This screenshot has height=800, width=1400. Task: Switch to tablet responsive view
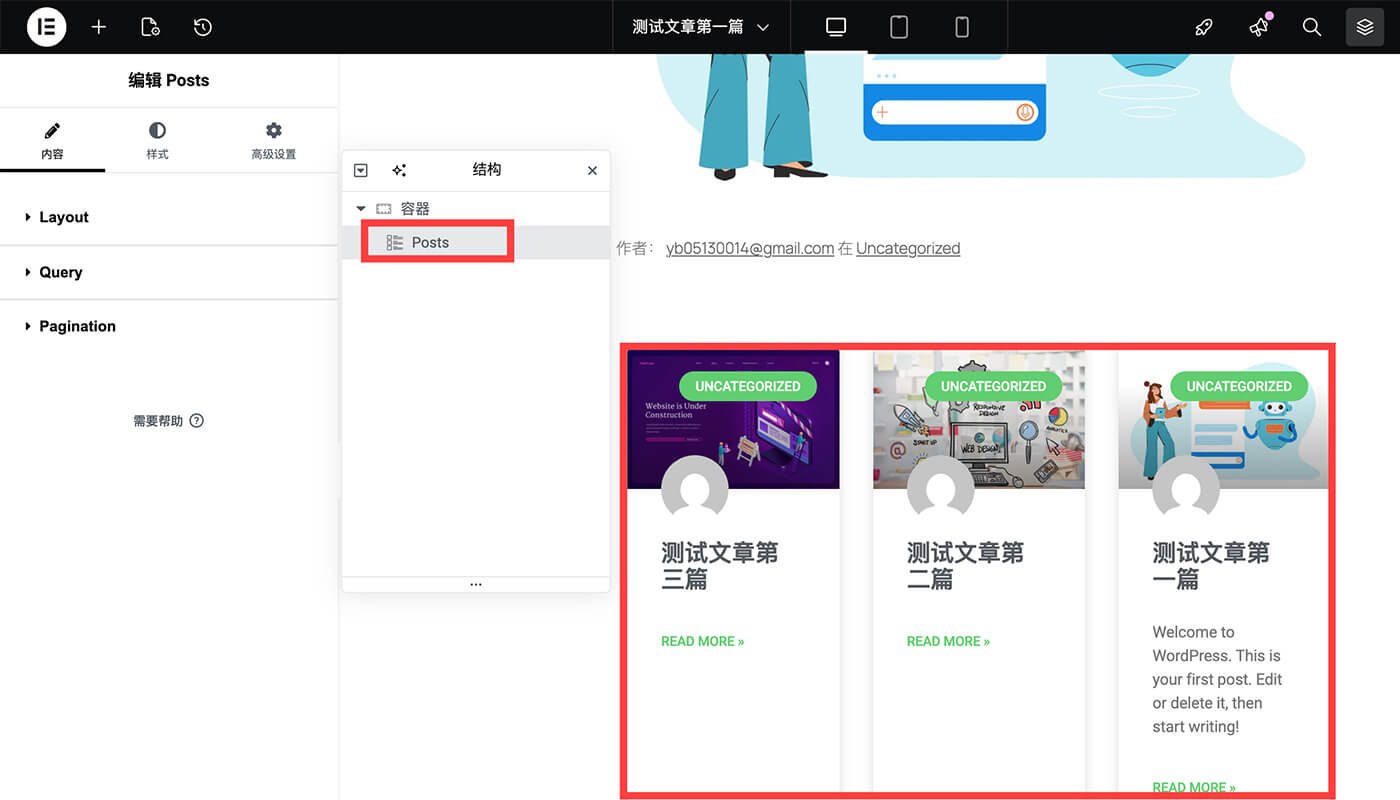pos(898,27)
